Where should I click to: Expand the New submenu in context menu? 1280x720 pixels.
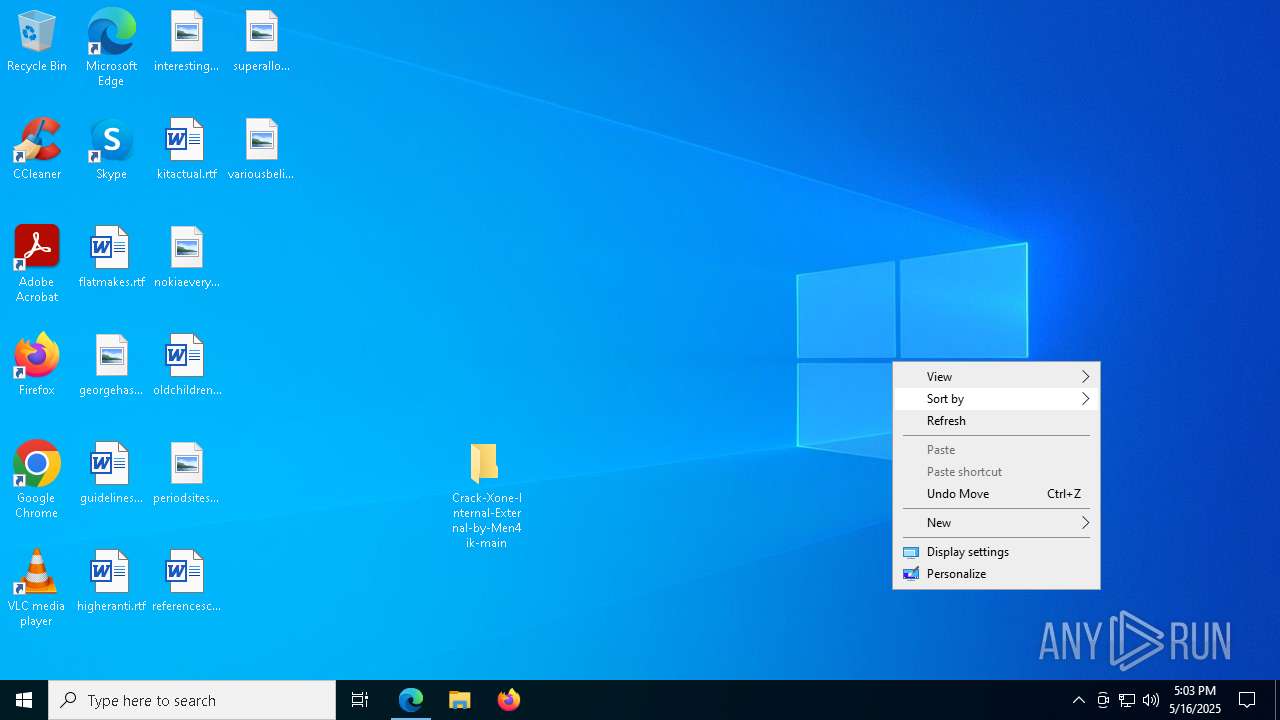tap(996, 523)
